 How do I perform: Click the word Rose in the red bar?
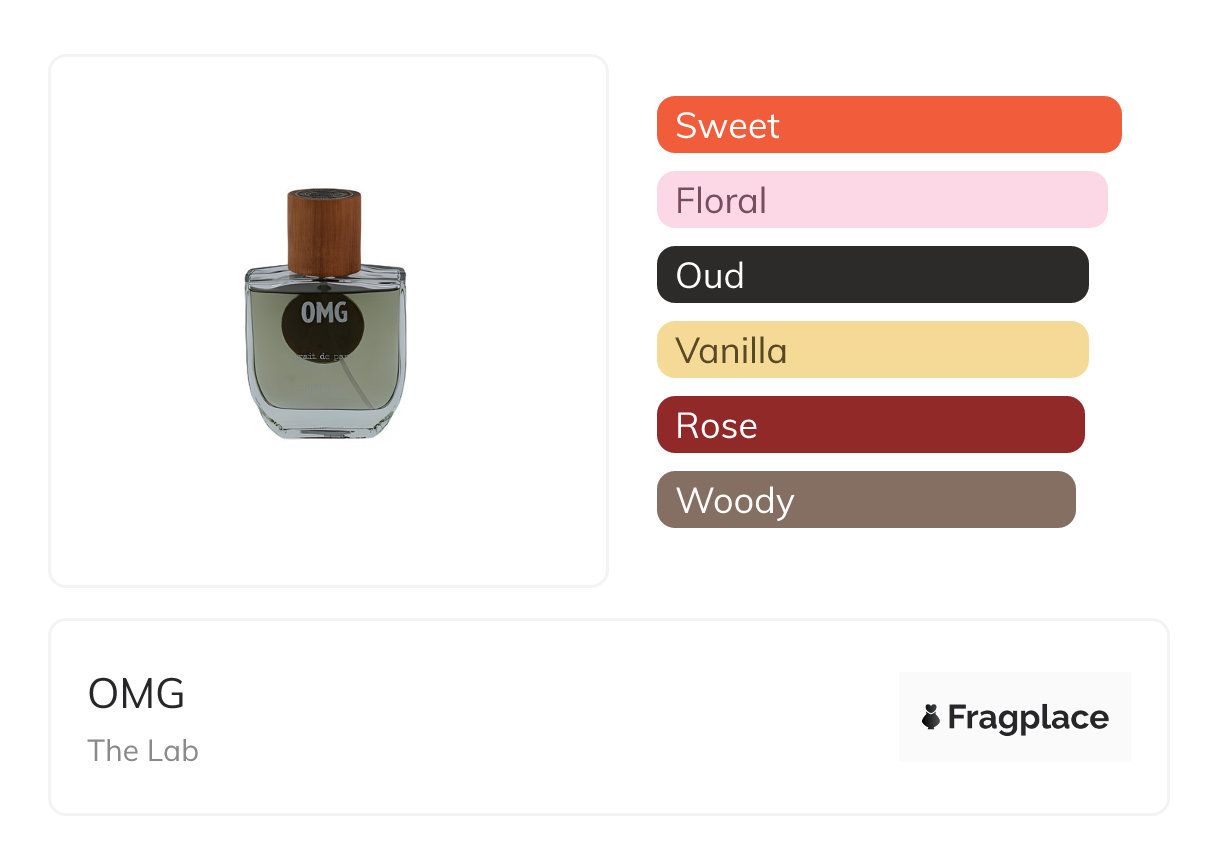716,426
